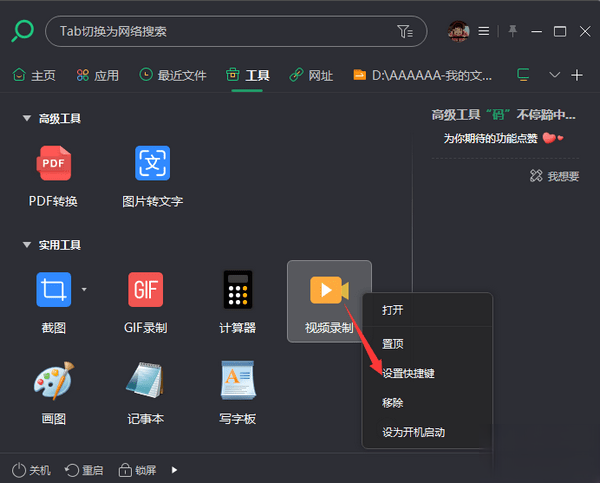Open the search filter icon

pos(404,31)
